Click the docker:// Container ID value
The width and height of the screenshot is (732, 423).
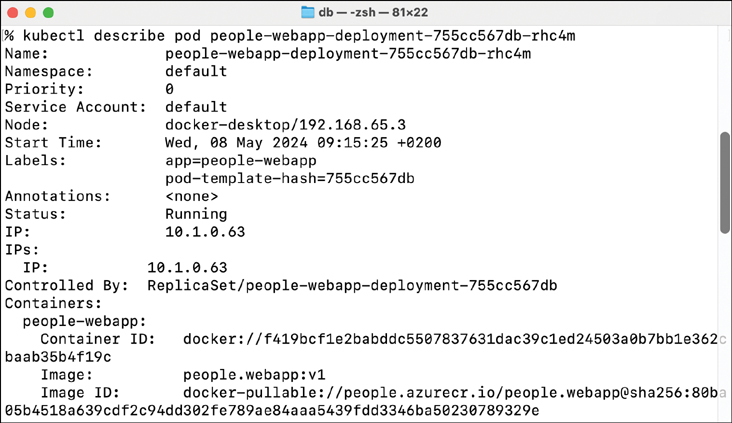click(450, 340)
